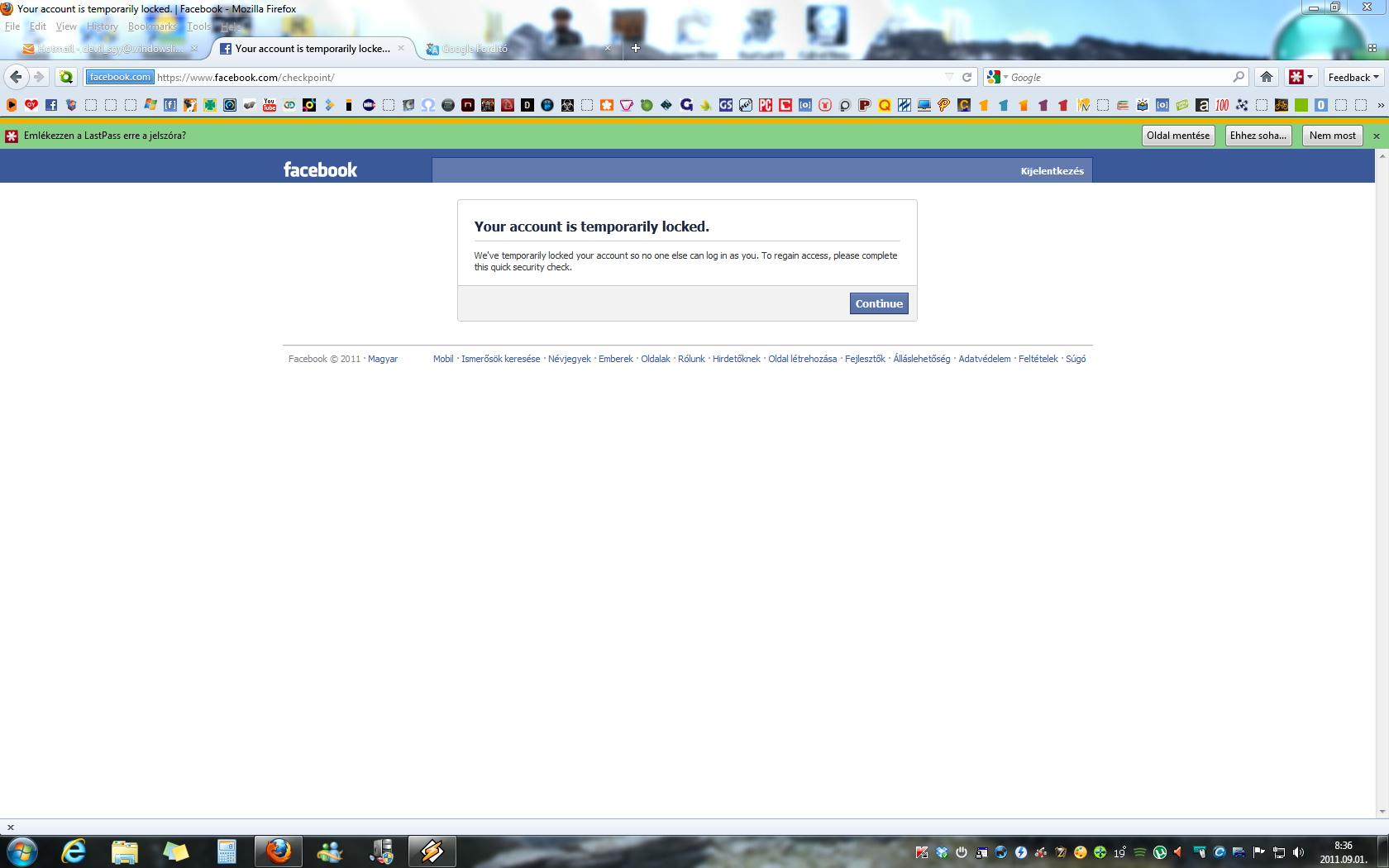Open the Facebook bookmark in bookmarks toolbar
The height and width of the screenshot is (868, 1389).
point(51,105)
